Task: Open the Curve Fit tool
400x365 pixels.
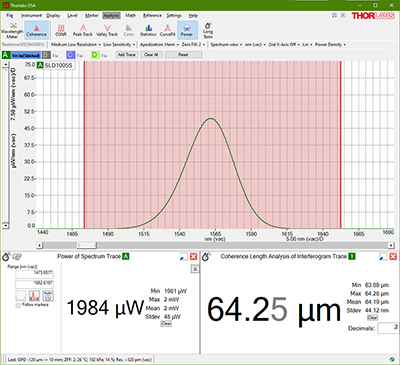Action: point(167,30)
